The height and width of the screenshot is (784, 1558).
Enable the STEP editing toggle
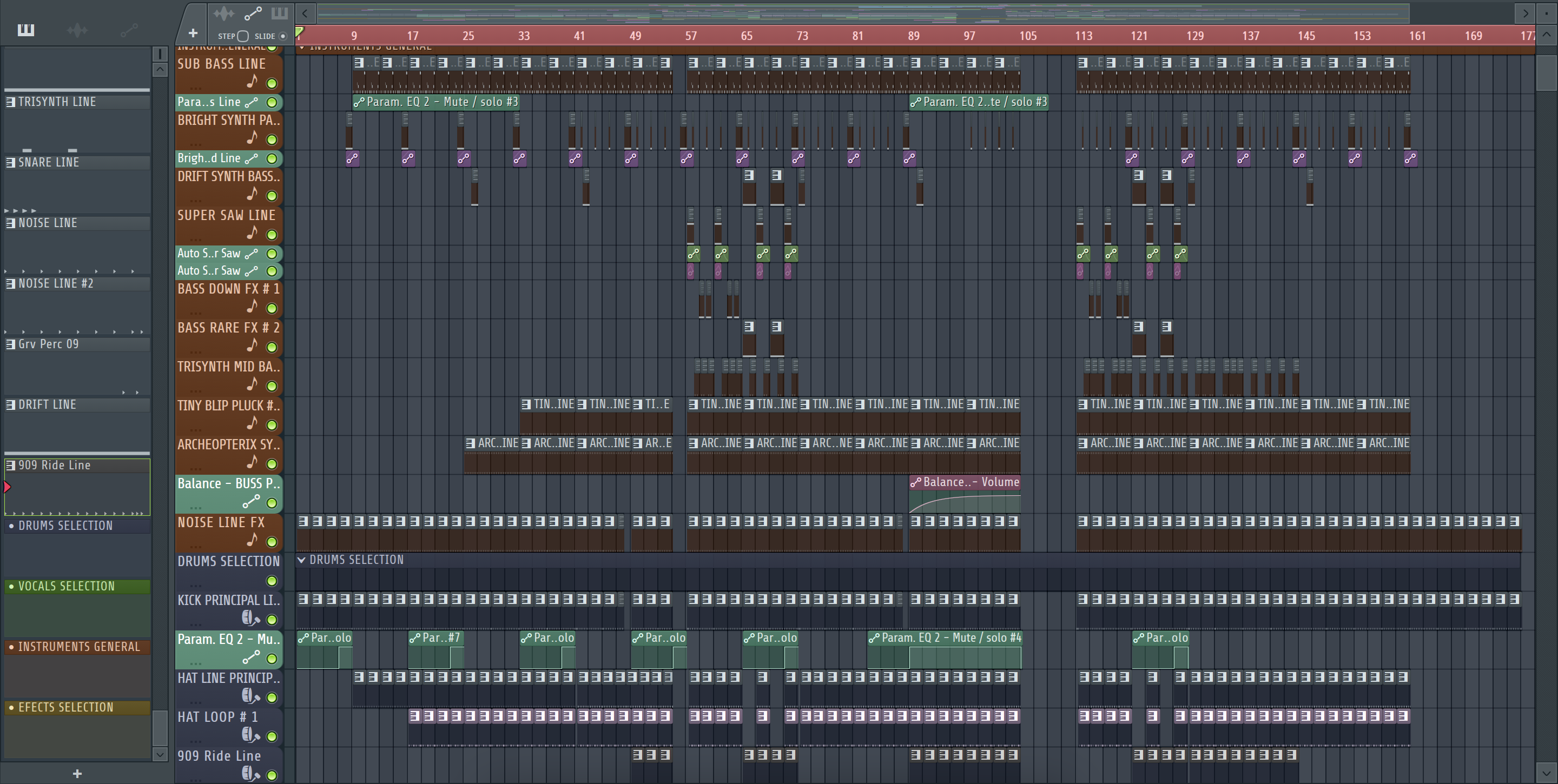243,36
